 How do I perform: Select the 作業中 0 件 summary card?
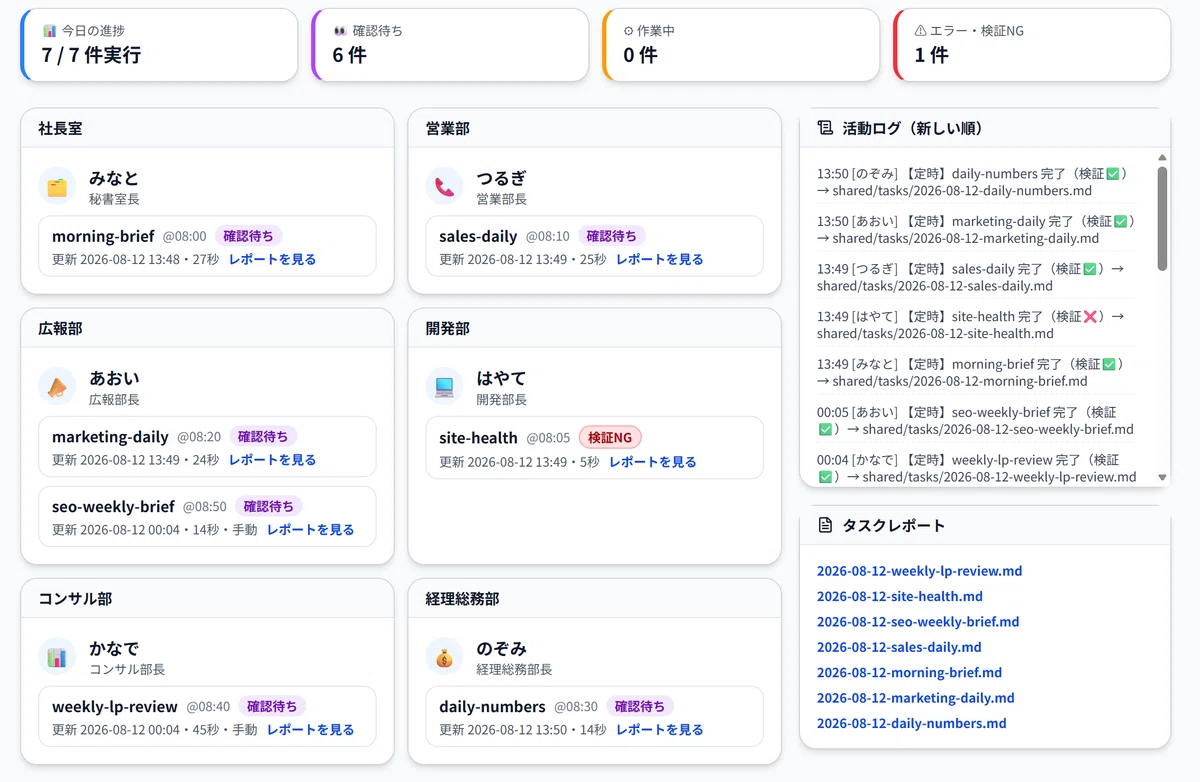741,45
